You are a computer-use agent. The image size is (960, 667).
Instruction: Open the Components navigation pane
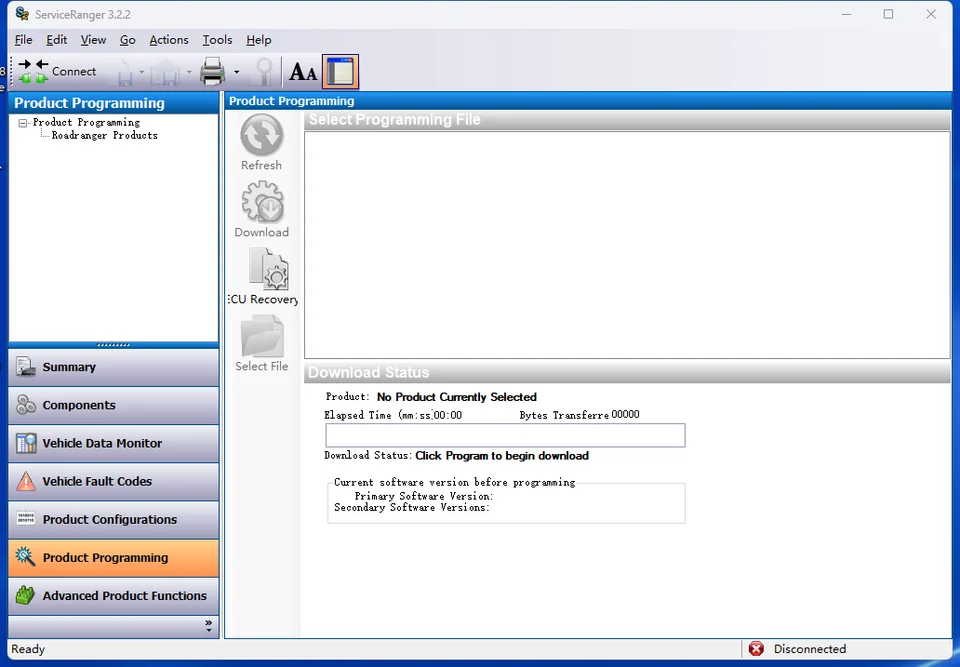[113, 405]
